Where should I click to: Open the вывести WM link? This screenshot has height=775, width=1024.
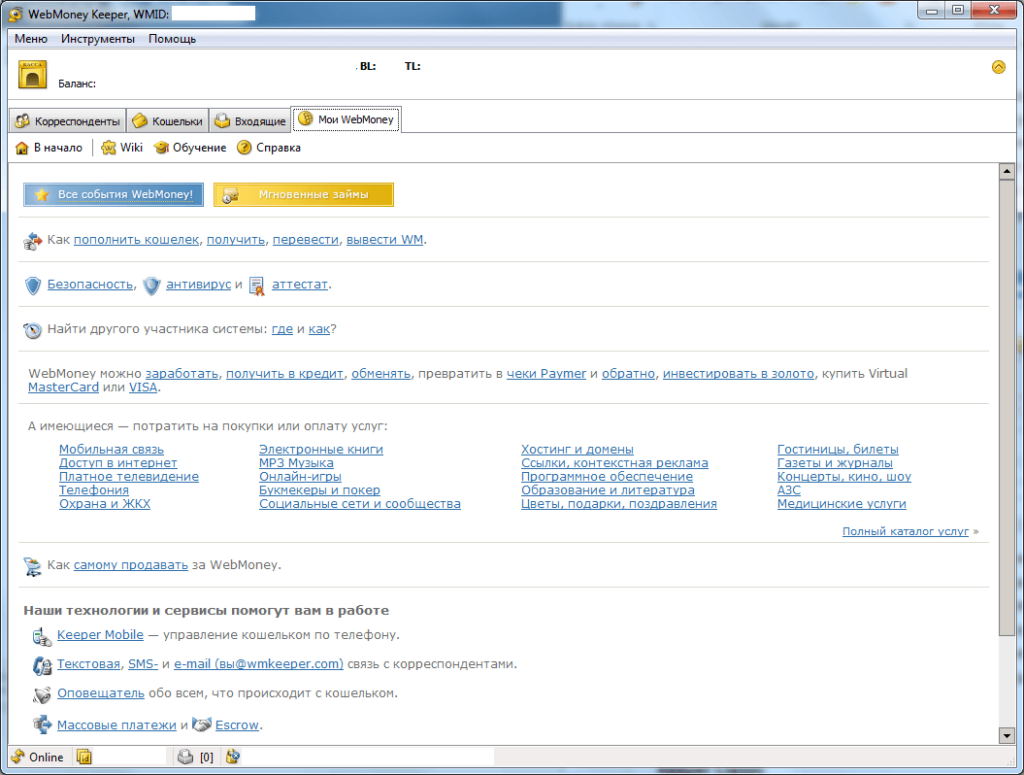tap(385, 240)
